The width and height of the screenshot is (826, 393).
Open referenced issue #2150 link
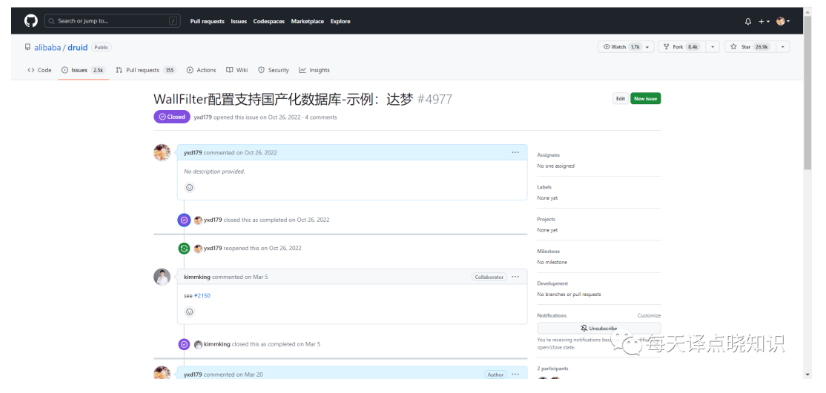(202, 296)
